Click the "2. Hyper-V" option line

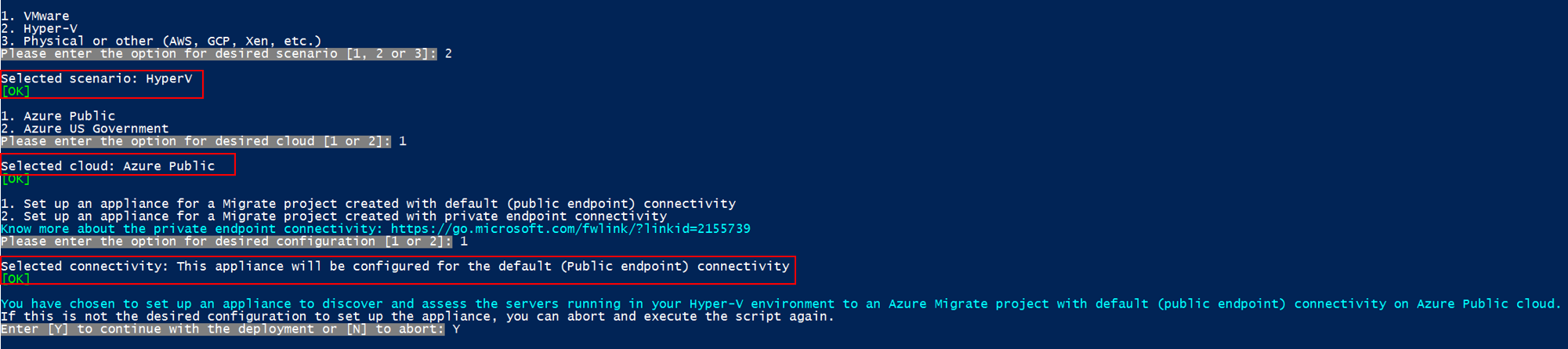(x=39, y=28)
